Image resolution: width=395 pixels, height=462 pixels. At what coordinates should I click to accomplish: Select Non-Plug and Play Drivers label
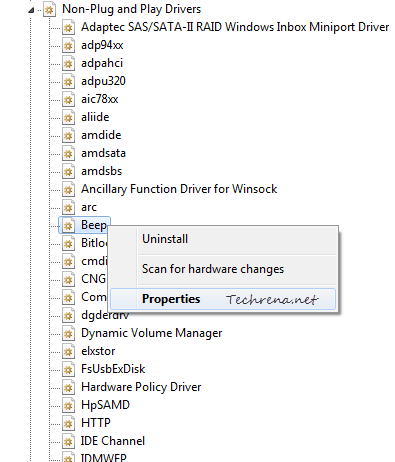click(132, 9)
